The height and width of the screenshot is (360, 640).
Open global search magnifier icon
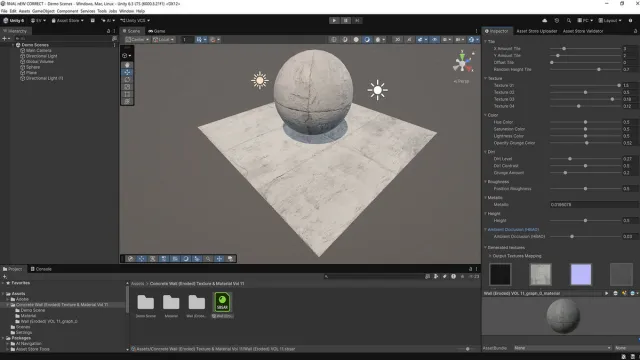pos(569,20)
